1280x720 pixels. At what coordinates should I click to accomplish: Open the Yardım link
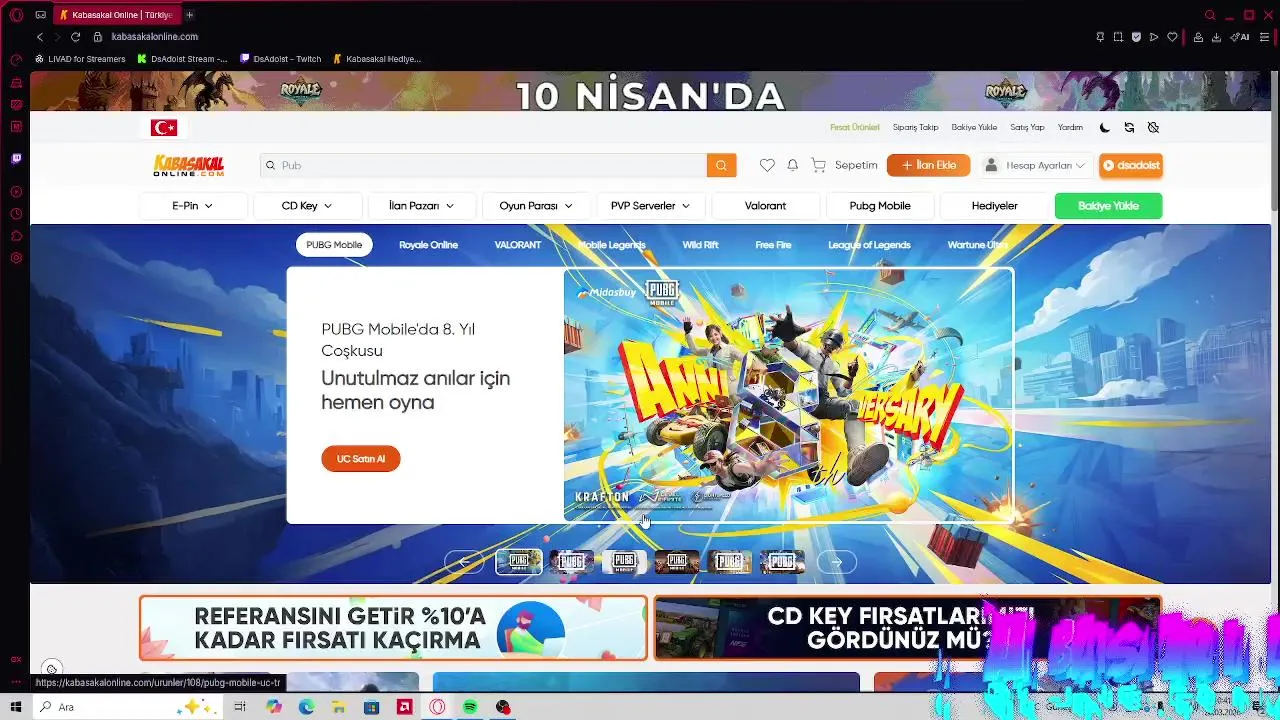[1070, 127]
